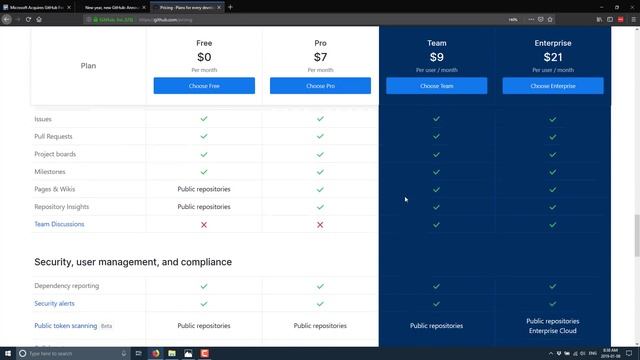
Task: Close the Microsoft Acquires GitHub tab
Action: point(69,7)
